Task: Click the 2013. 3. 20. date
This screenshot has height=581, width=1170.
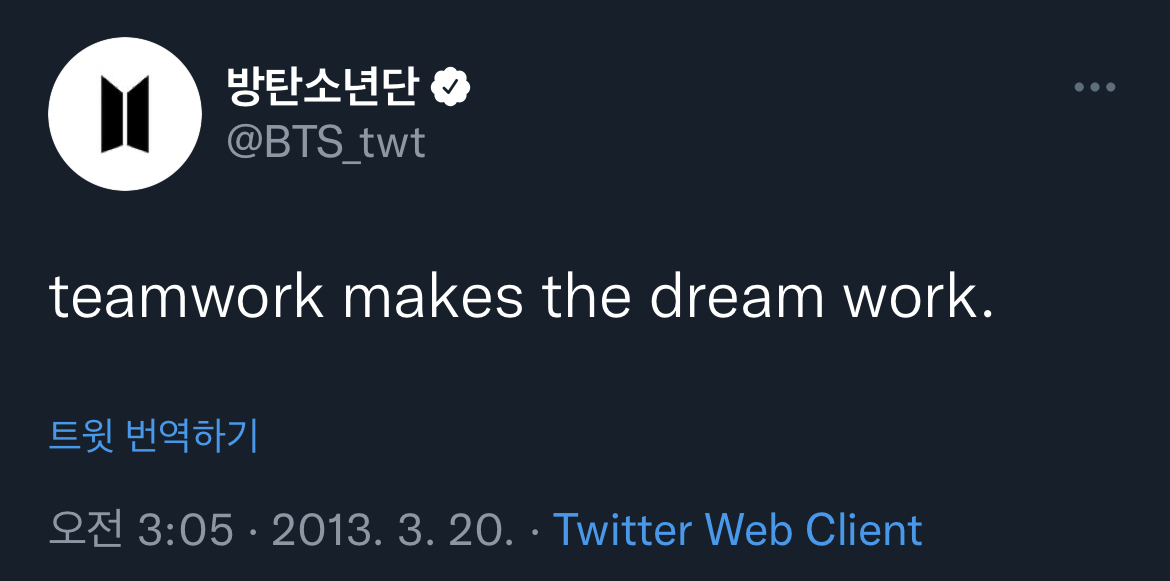Action: [x=393, y=529]
